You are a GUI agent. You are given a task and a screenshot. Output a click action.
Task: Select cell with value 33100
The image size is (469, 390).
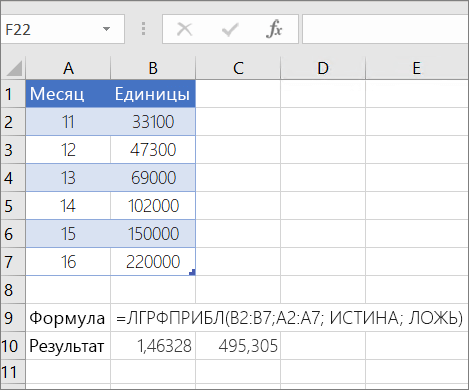pos(153,121)
